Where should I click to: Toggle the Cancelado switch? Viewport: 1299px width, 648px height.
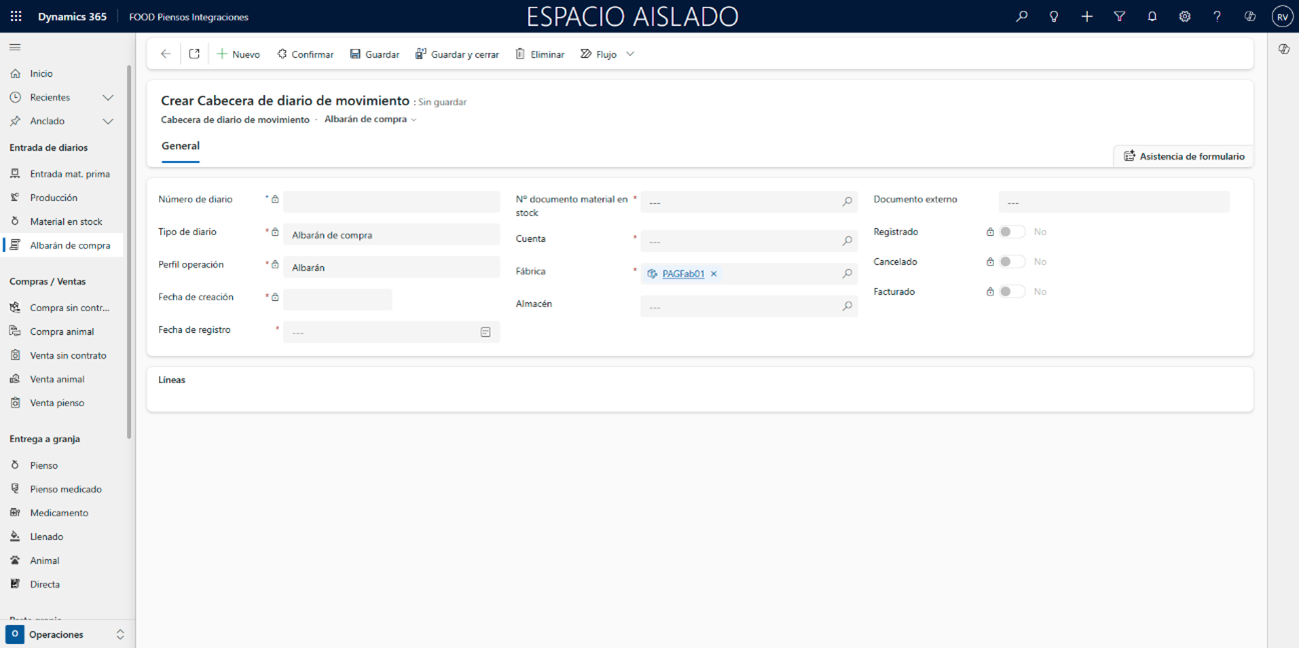click(1012, 262)
